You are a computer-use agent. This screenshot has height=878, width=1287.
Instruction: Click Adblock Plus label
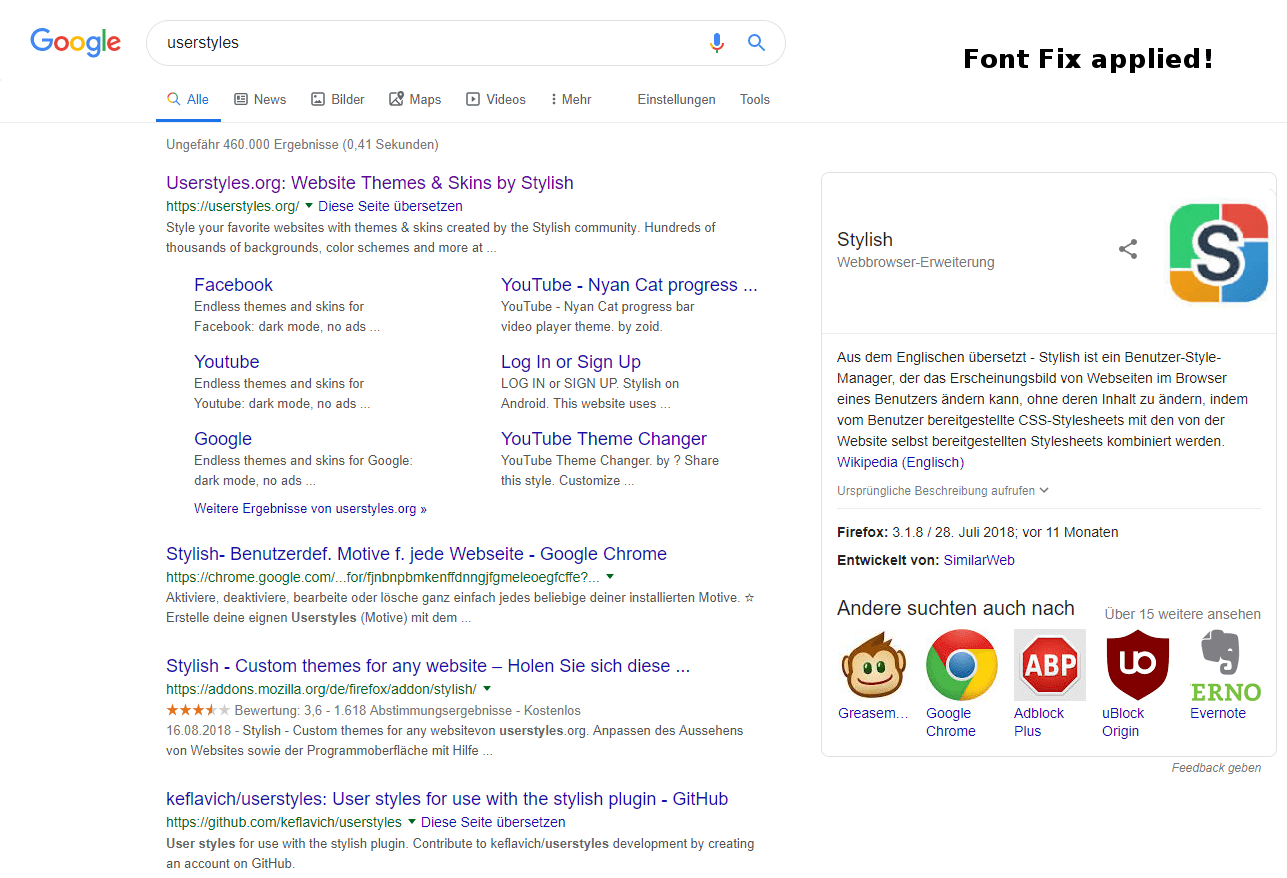click(1039, 722)
